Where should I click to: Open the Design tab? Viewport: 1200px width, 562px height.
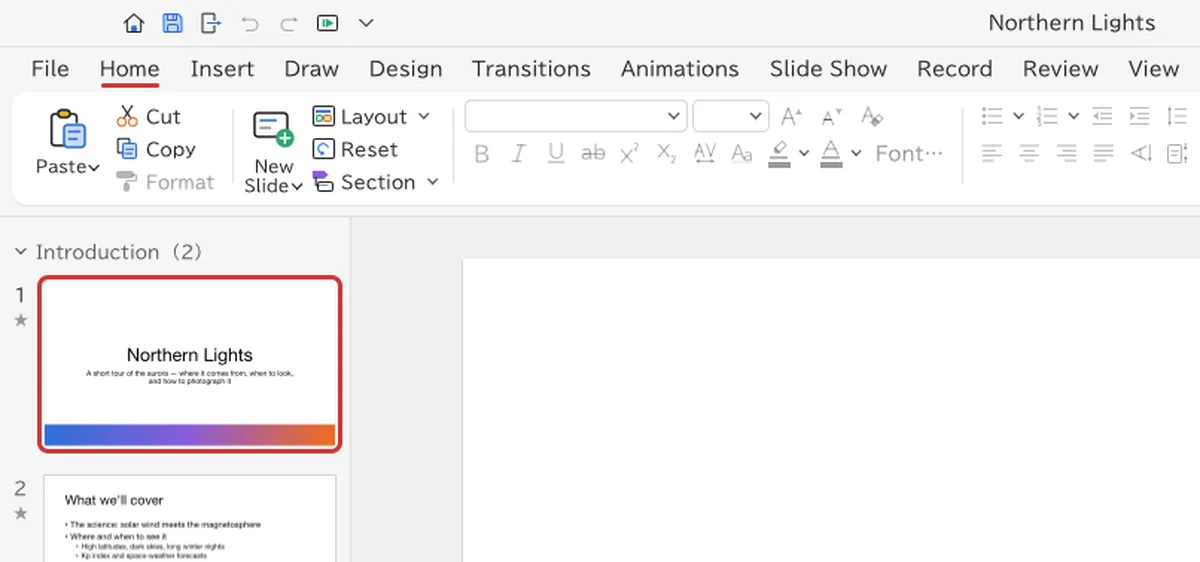[405, 69]
